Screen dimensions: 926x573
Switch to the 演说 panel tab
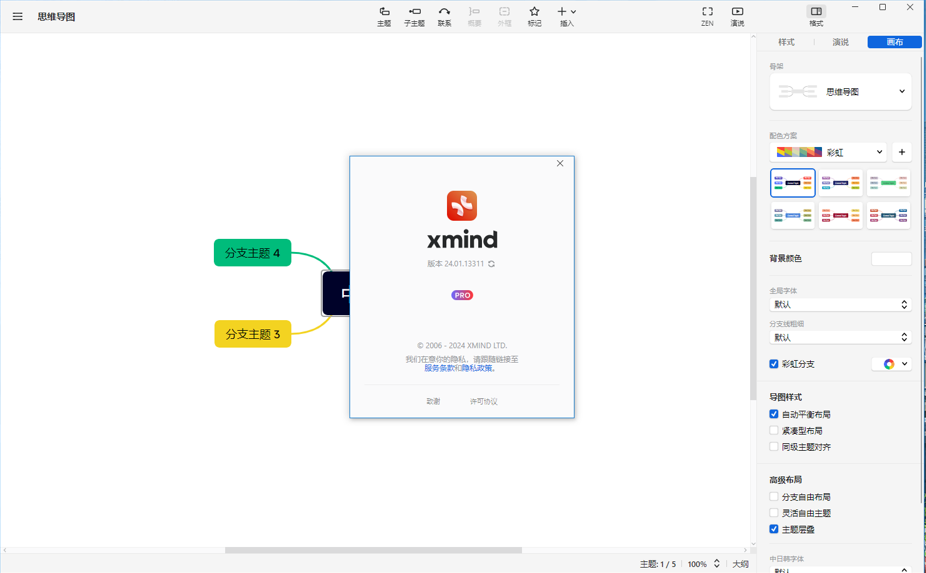(x=840, y=42)
